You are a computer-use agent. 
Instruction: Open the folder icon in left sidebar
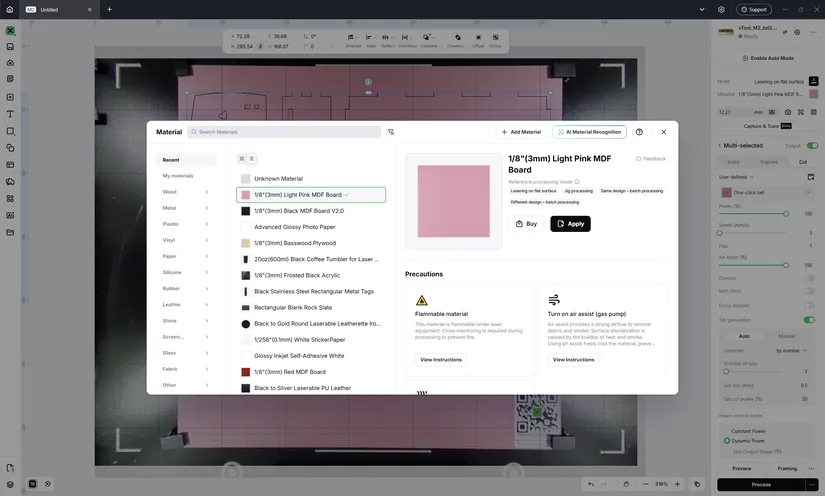tap(10, 232)
